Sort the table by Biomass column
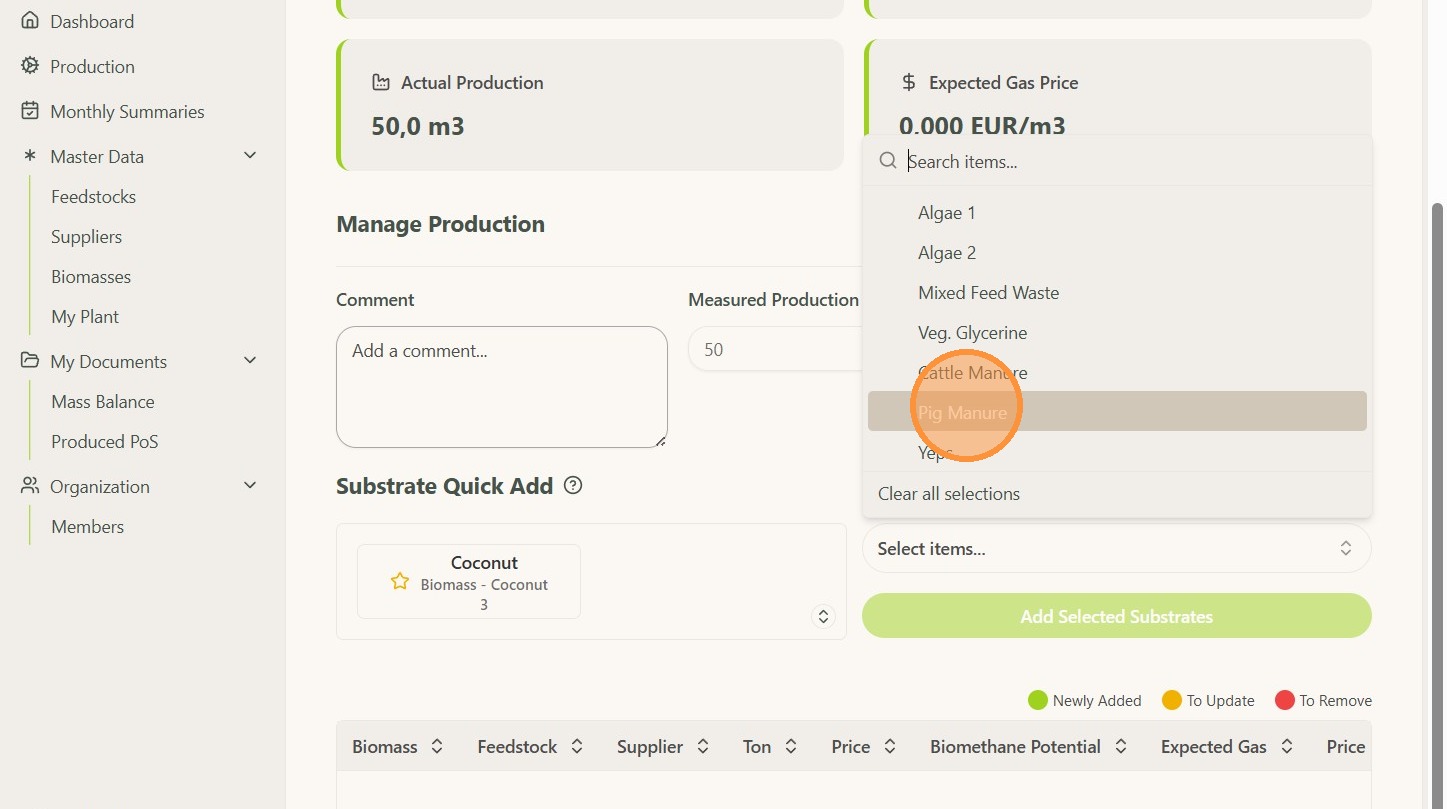The width and height of the screenshot is (1447, 809). (x=437, y=747)
